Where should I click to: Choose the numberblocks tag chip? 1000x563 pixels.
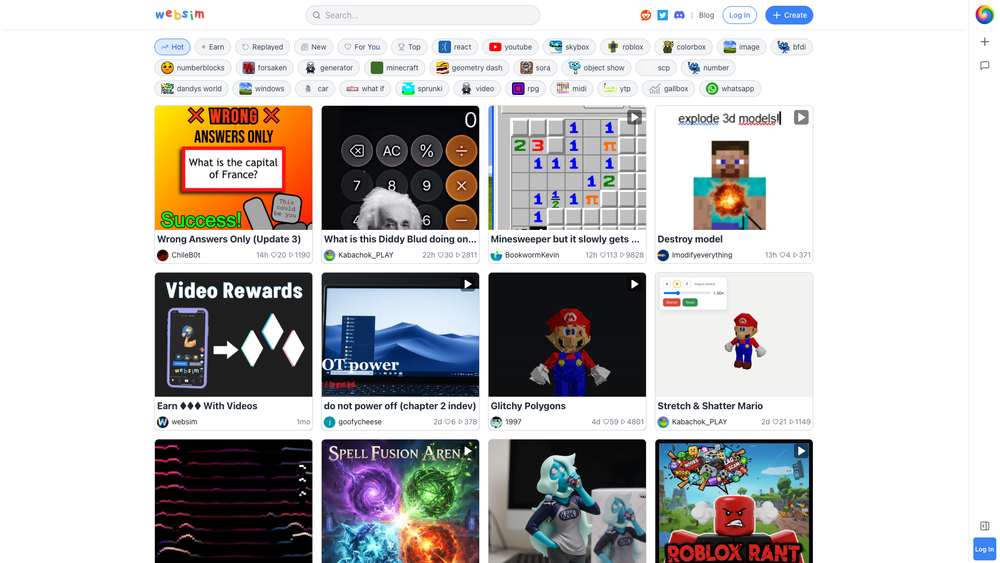pos(193,68)
